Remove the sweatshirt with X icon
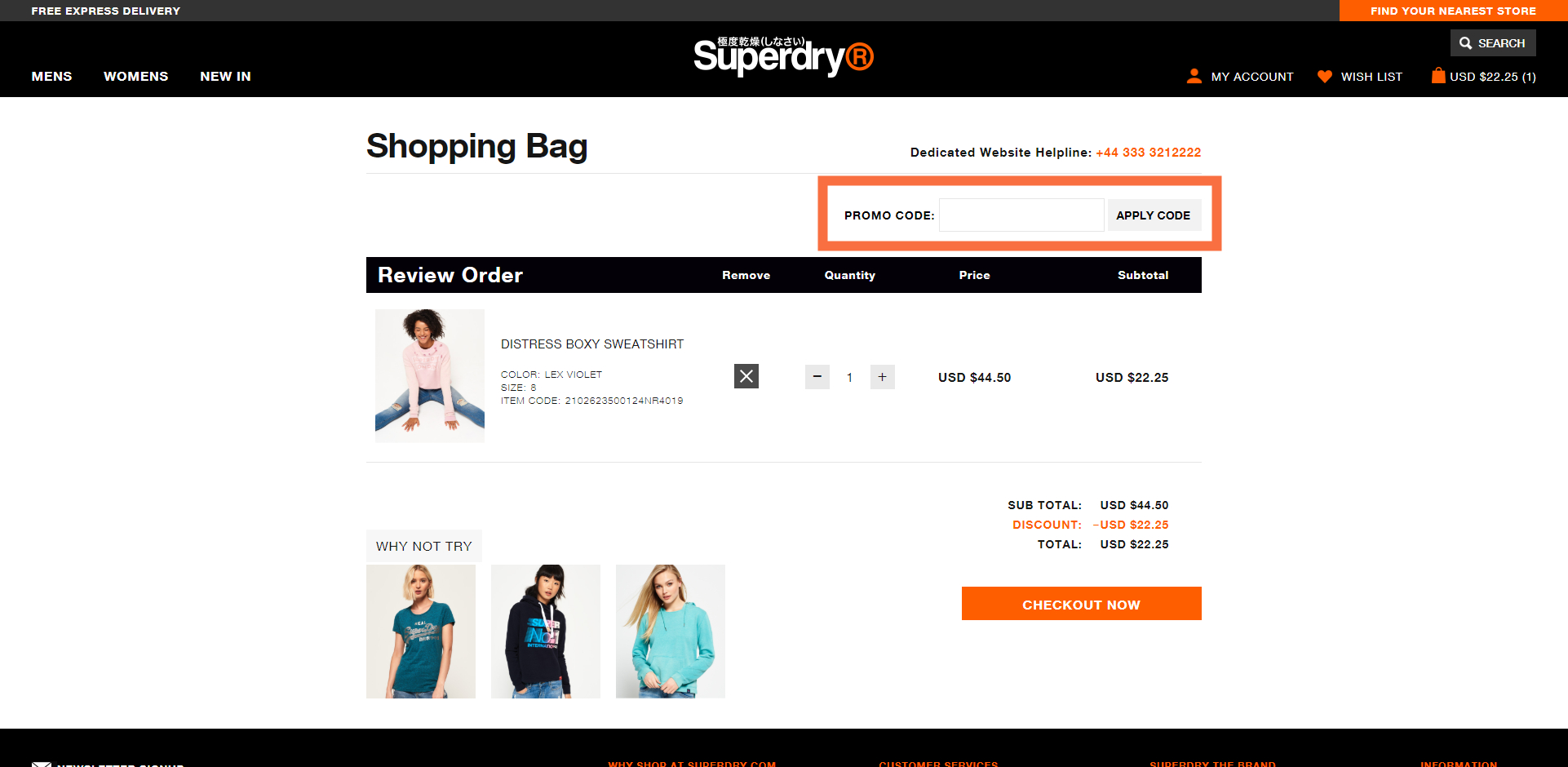The height and width of the screenshot is (767, 1568). coord(746,376)
